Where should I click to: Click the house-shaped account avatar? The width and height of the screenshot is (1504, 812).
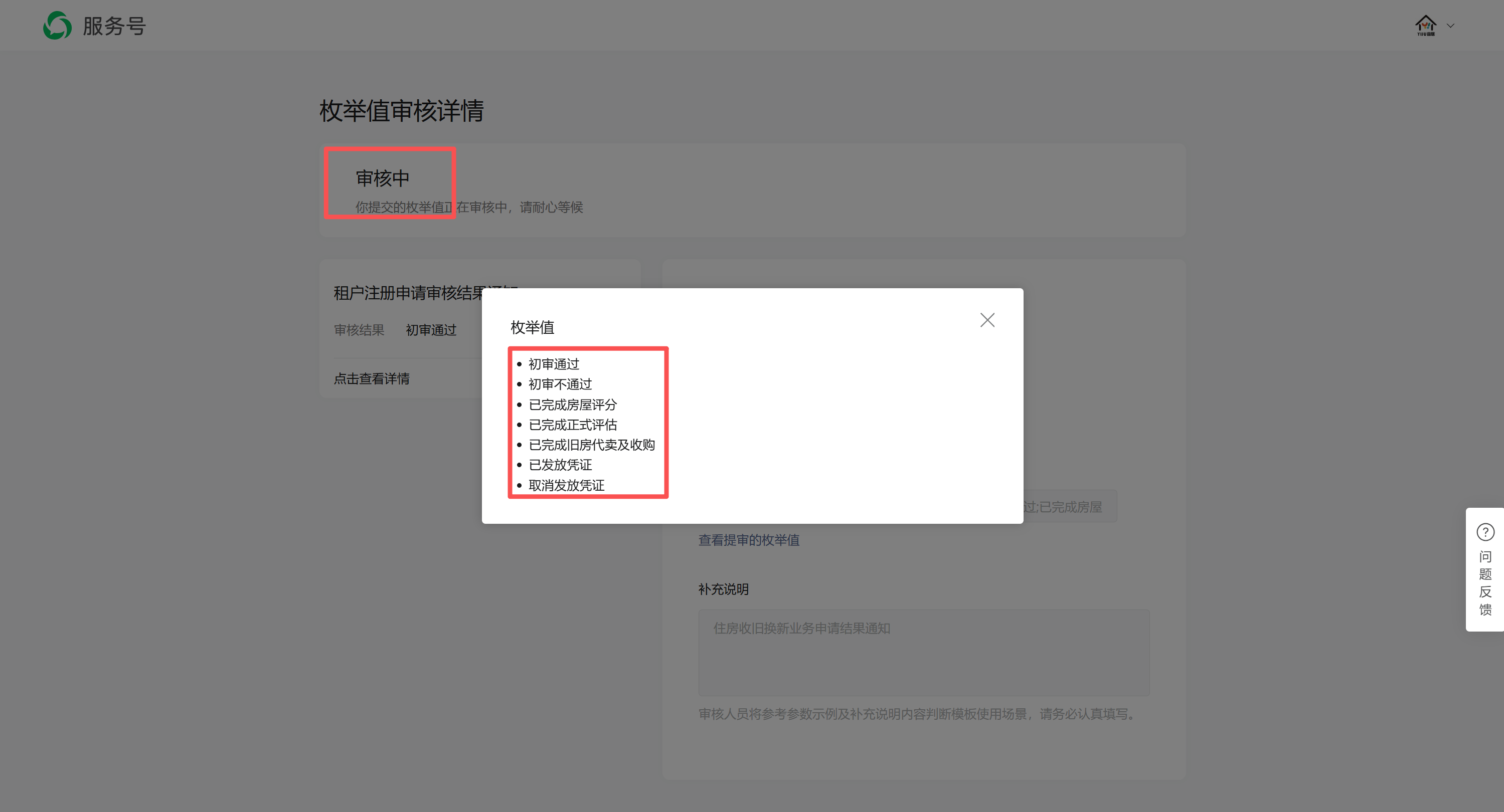[x=1425, y=26]
